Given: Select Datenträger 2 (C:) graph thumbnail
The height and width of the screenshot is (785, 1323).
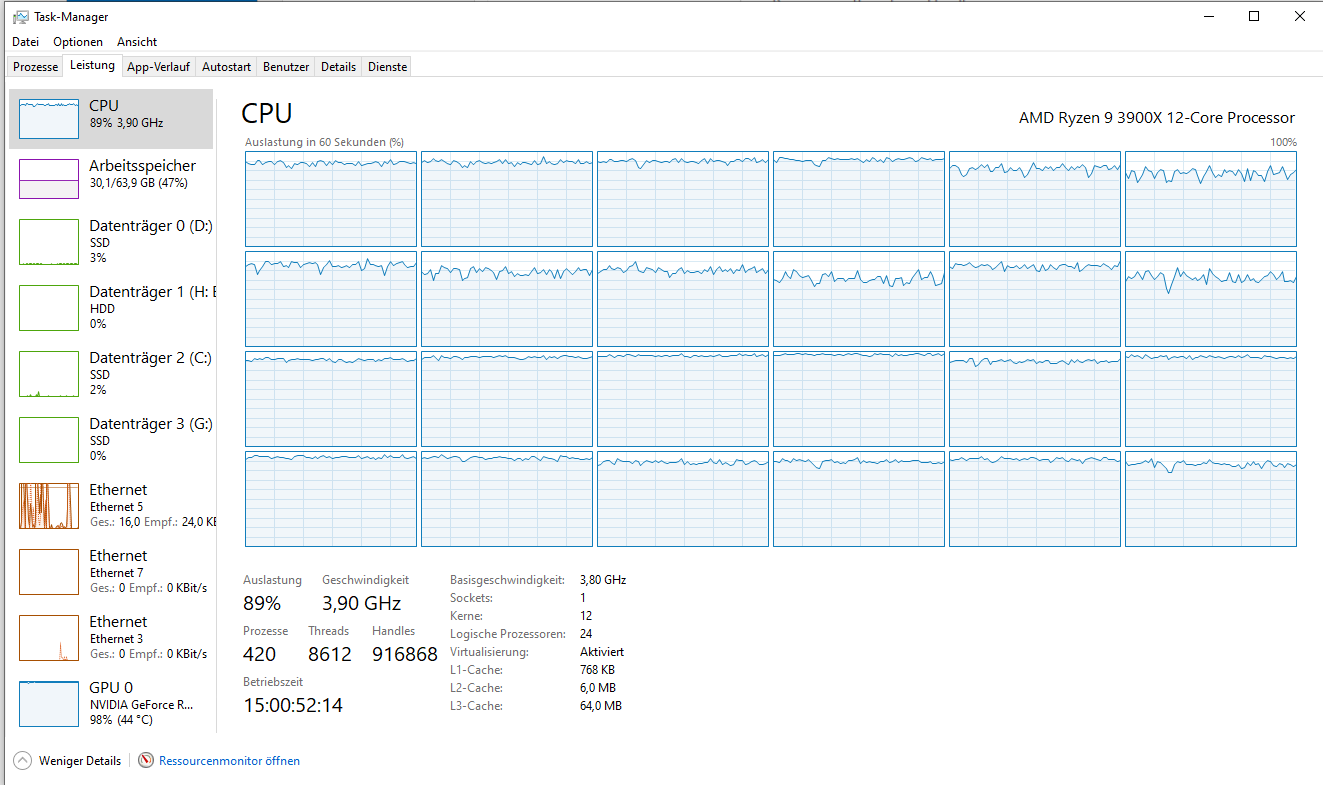Looking at the screenshot, I should (x=49, y=374).
